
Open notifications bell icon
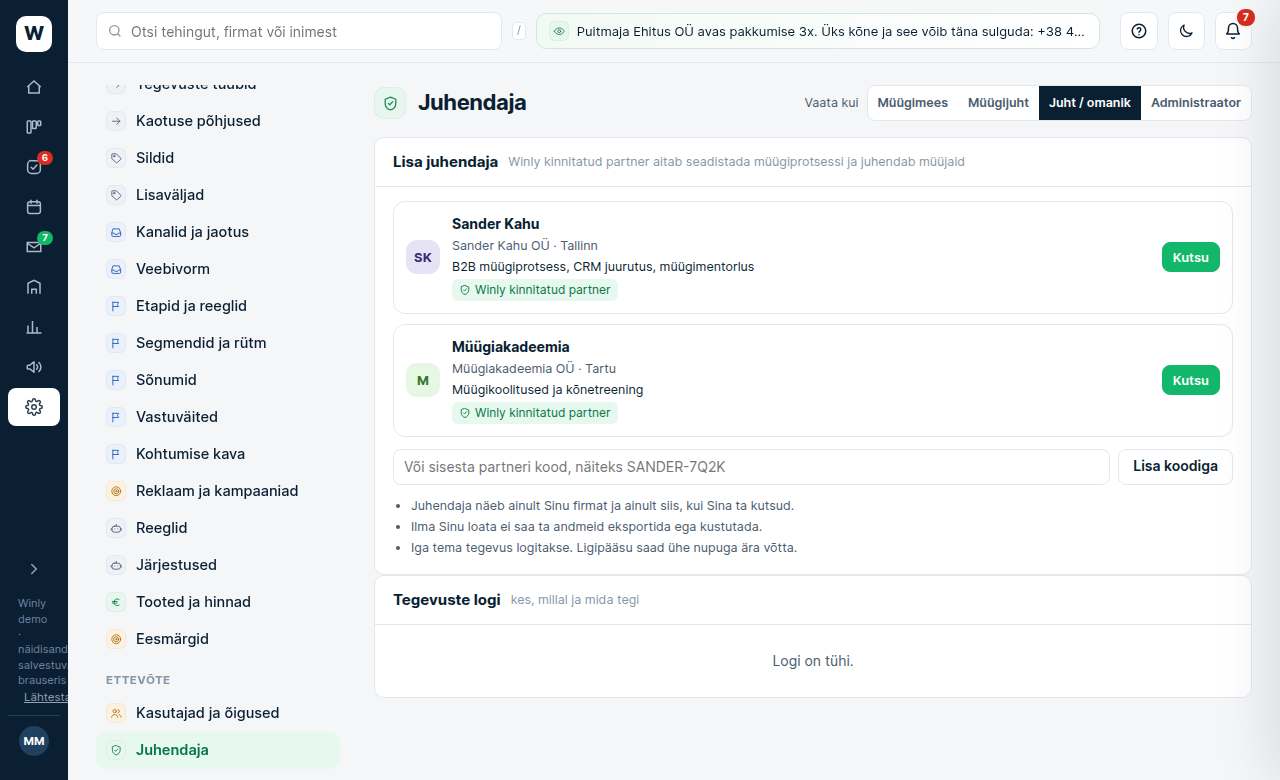pyautogui.click(x=1233, y=31)
